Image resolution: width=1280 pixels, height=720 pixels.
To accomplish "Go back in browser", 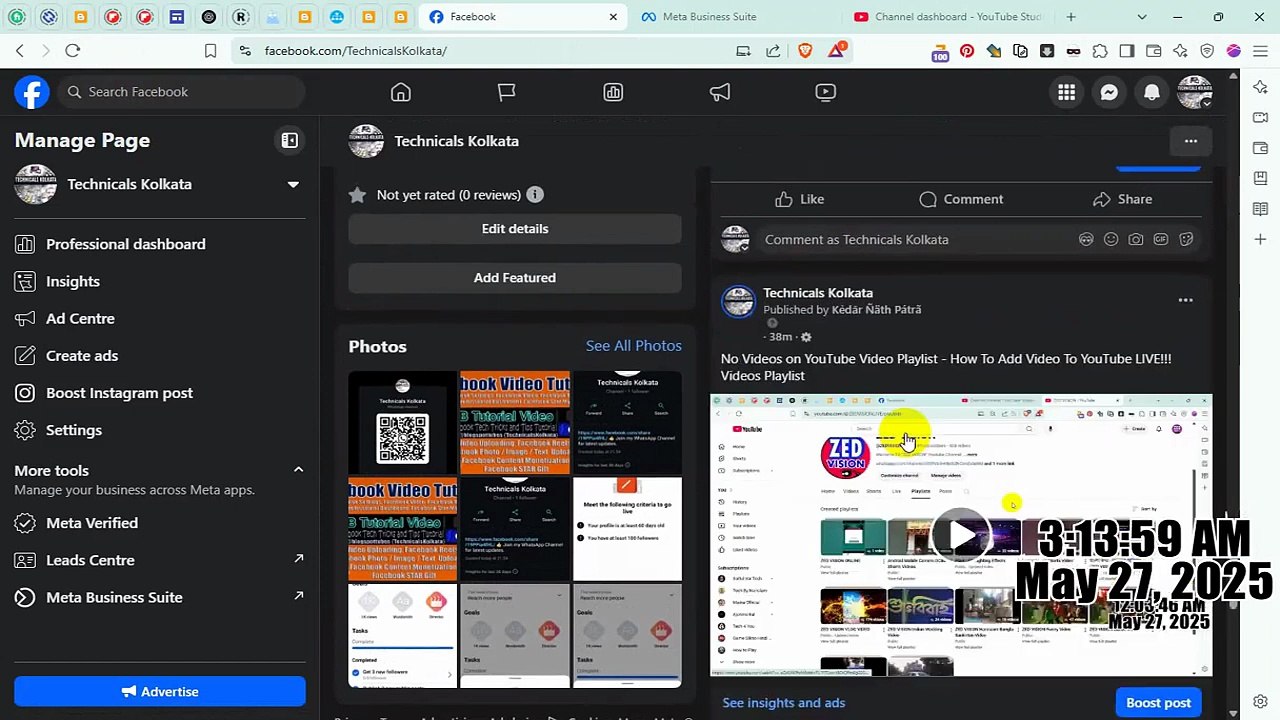I will pyautogui.click(x=20, y=51).
